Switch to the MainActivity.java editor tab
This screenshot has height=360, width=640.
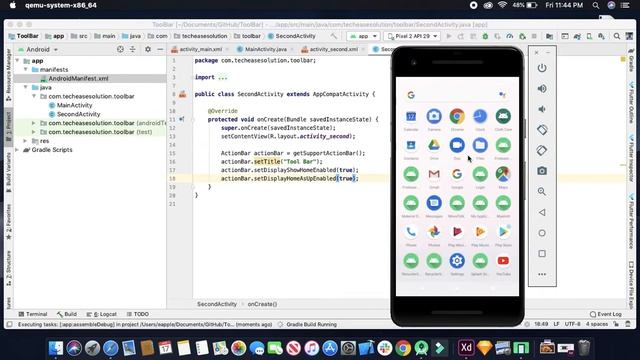(265, 49)
